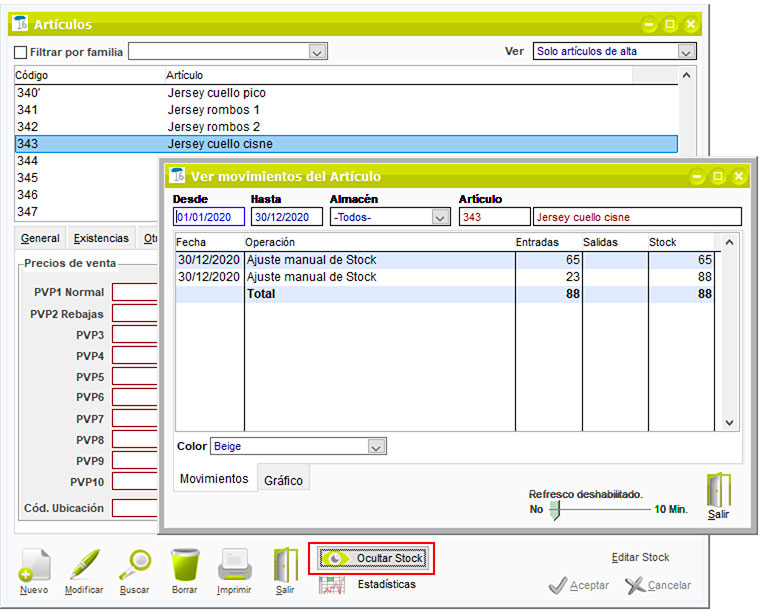
Task: Switch to the Gráfico tab
Action: (x=283, y=480)
